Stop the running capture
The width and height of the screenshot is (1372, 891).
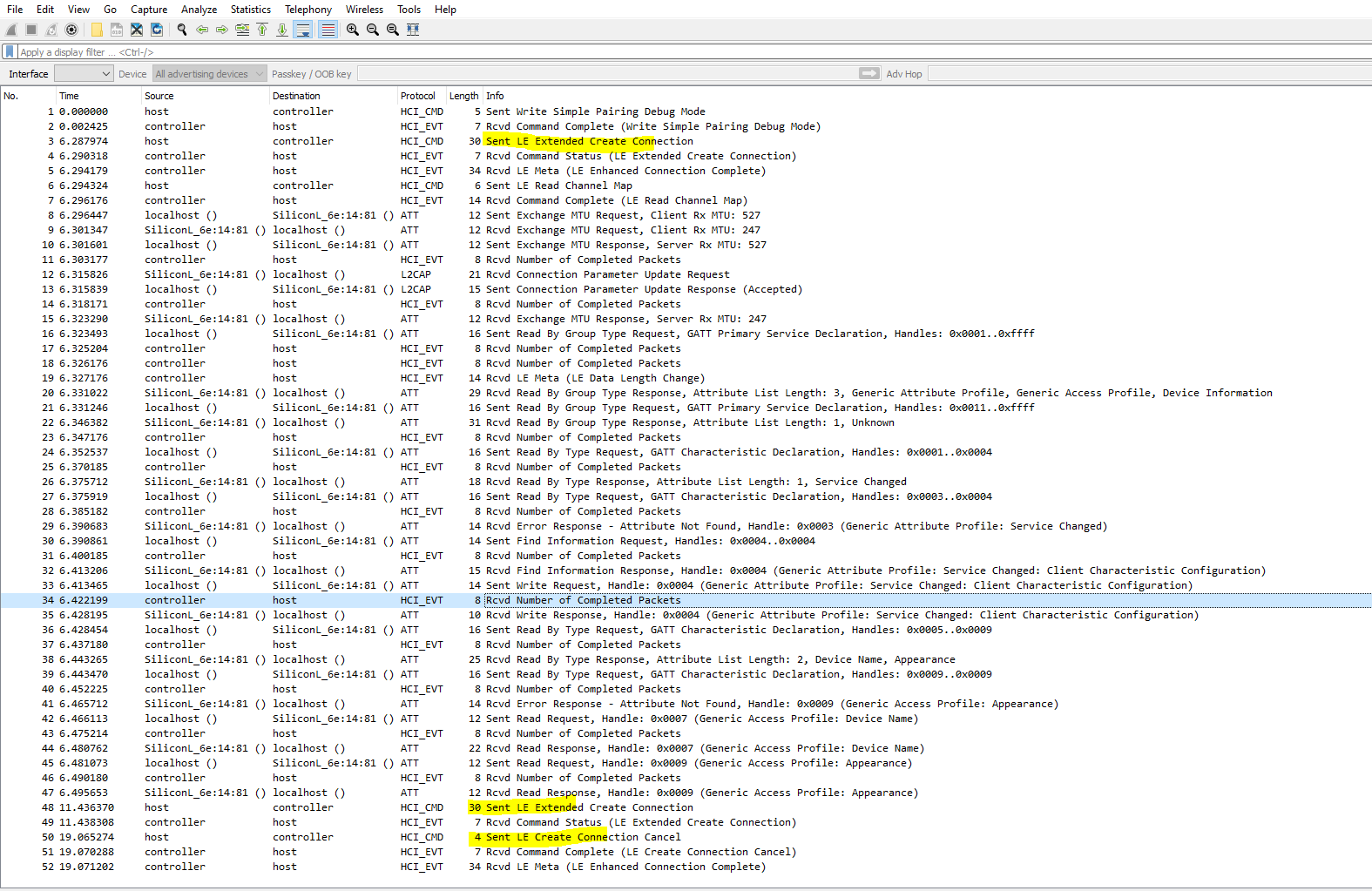pyautogui.click(x=31, y=30)
